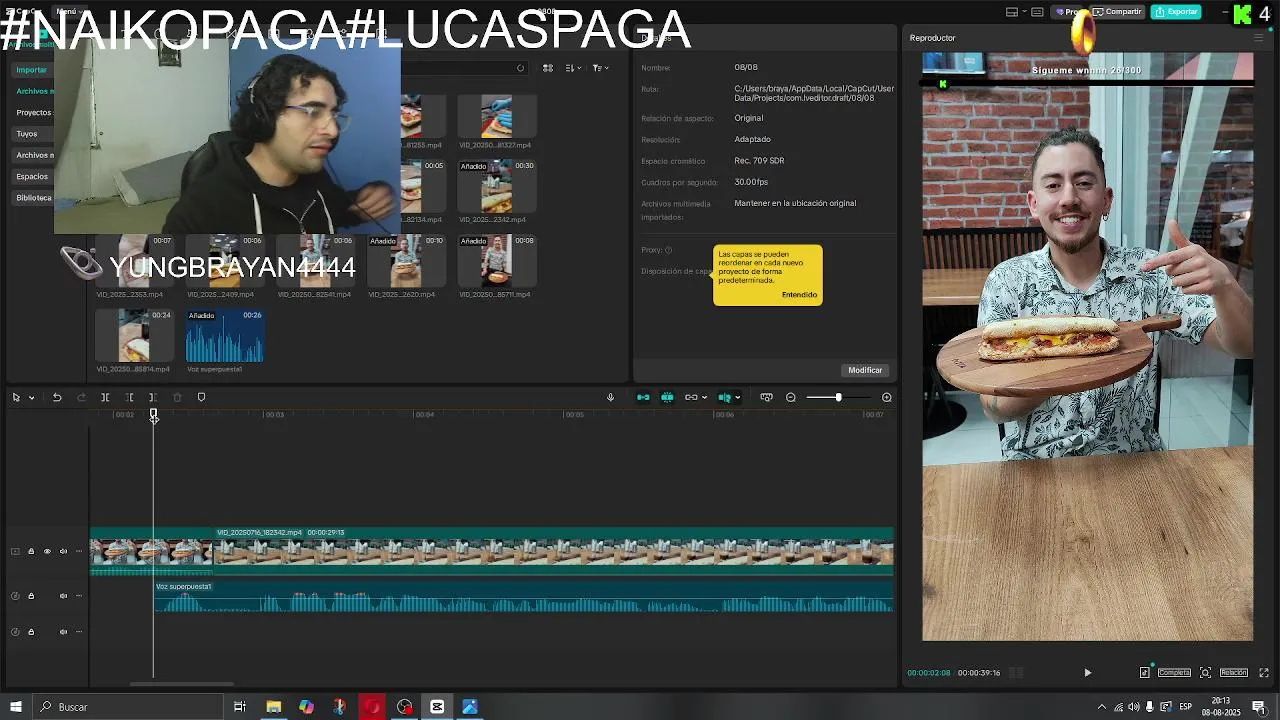Select the VID_20250716_182342.mp4 timeline clip

[x=553, y=551]
